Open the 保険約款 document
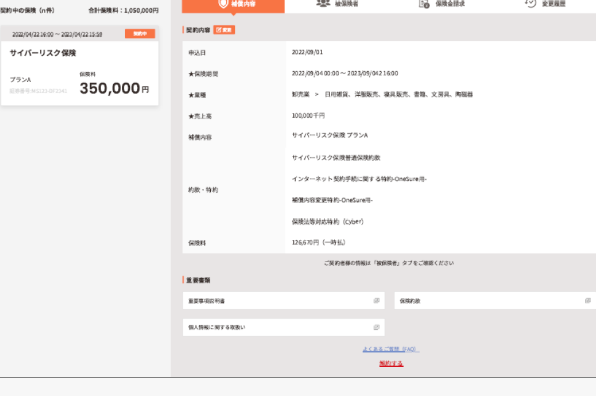 [x=495, y=301]
